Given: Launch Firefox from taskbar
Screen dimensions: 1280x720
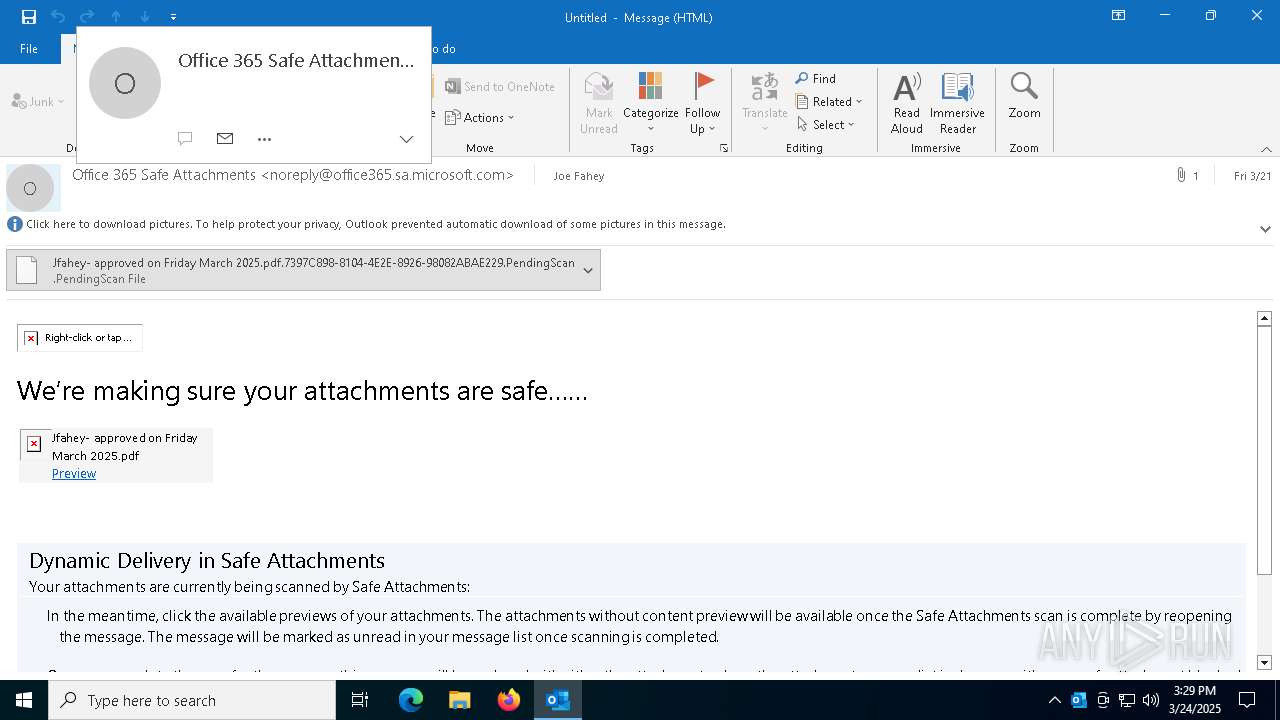Looking at the screenshot, I should click(x=509, y=700).
